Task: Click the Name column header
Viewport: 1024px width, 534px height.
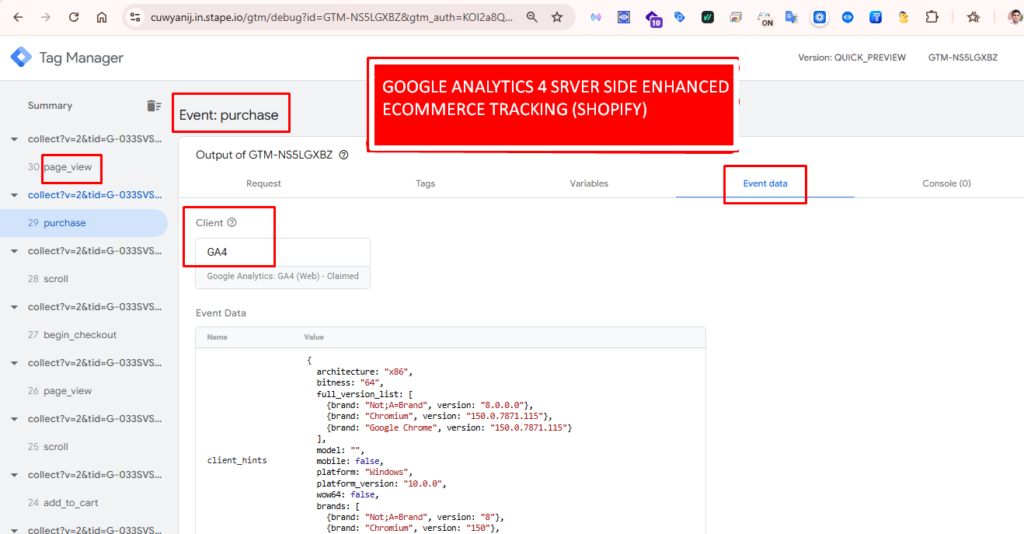Action: (217, 337)
